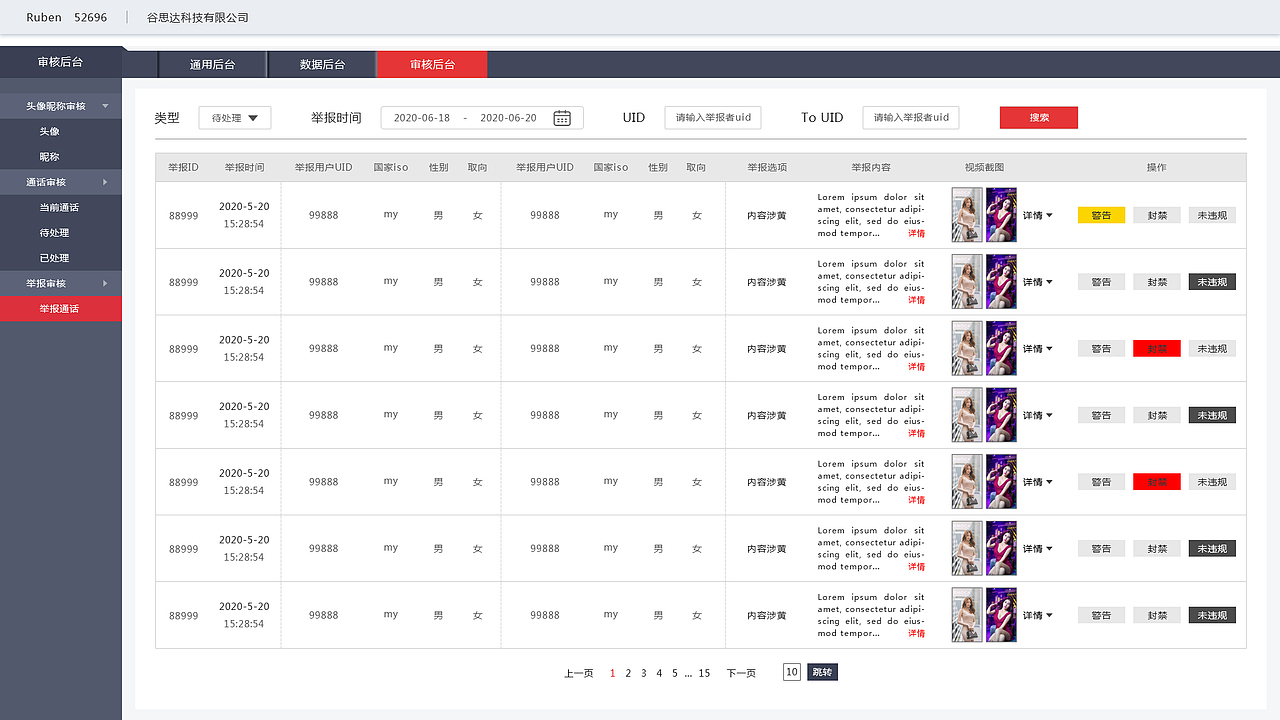Go to 上一页 previous page
1280x720 pixels.
coord(578,673)
